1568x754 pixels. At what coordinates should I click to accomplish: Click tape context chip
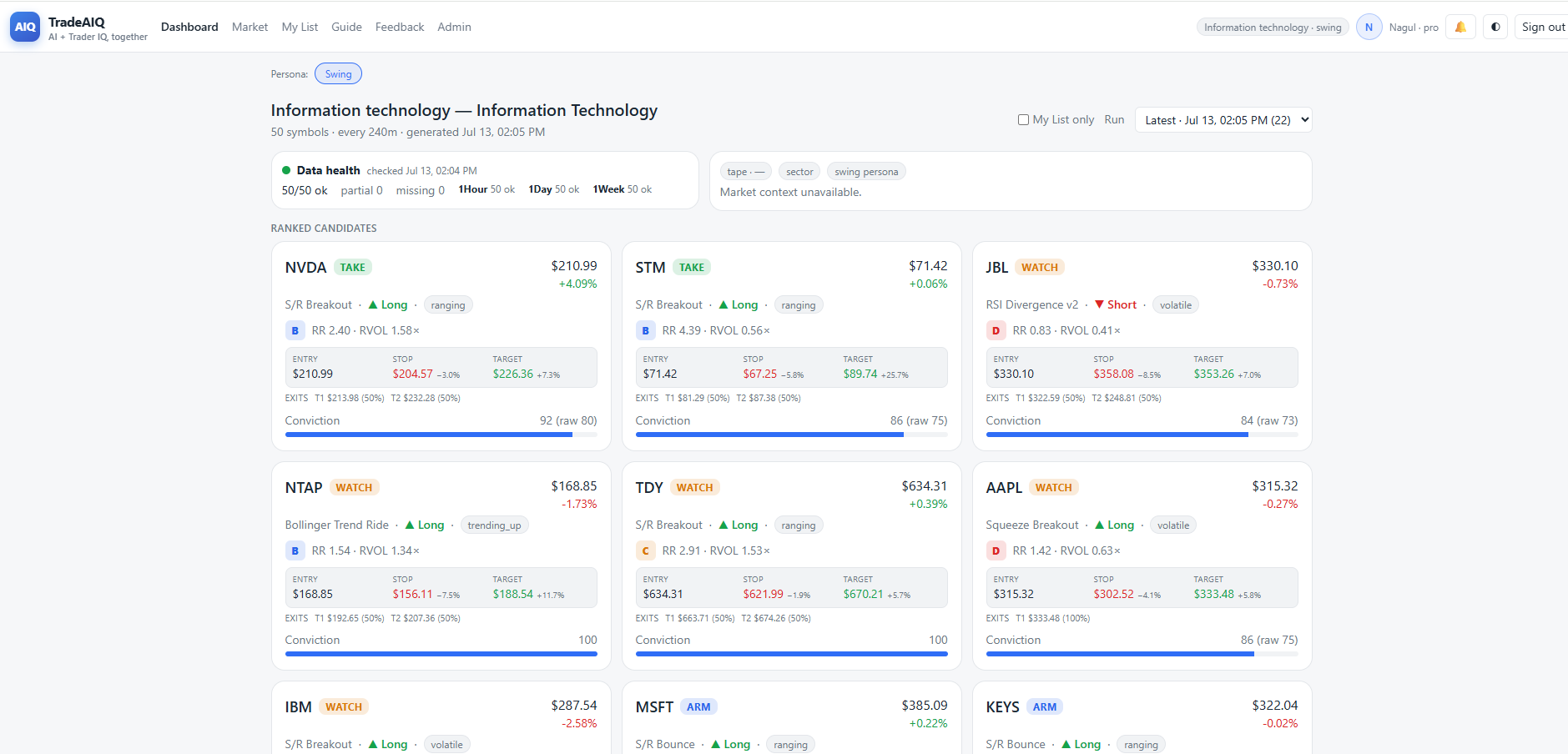(x=745, y=171)
